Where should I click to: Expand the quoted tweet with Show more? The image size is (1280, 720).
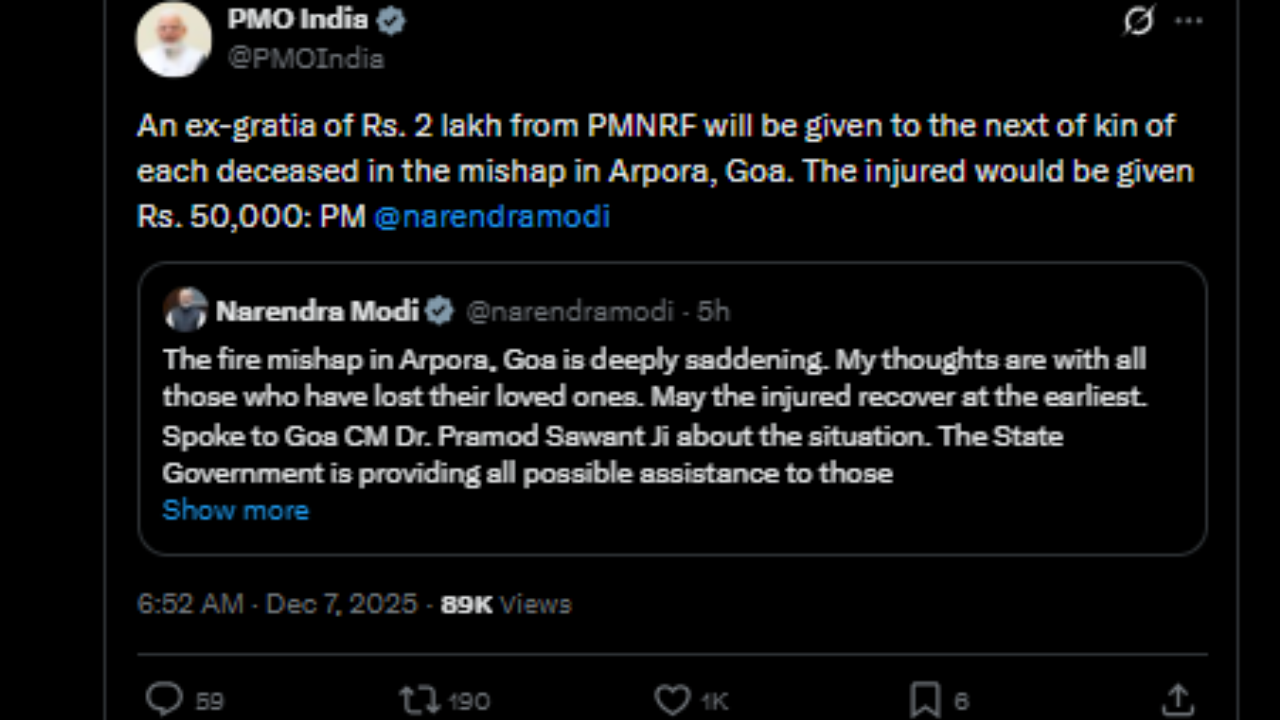coord(235,510)
